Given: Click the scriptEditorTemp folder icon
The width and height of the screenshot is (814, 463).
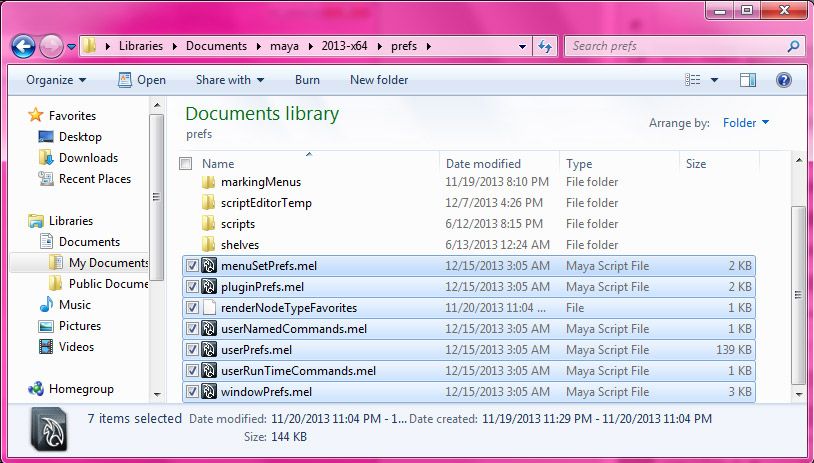Looking at the screenshot, I should point(208,202).
